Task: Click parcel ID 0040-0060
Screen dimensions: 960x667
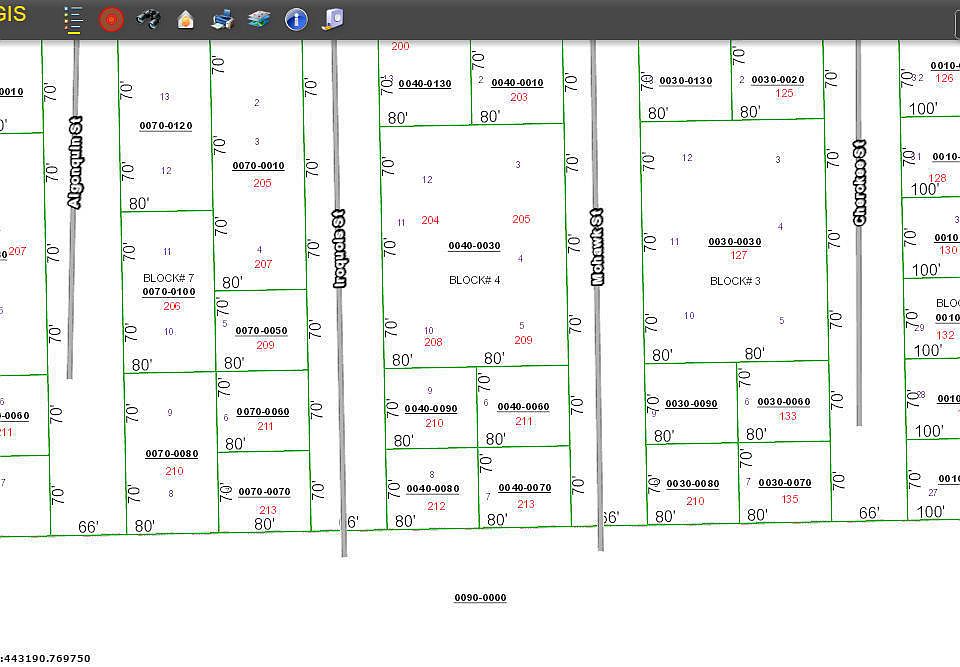Action: point(523,407)
